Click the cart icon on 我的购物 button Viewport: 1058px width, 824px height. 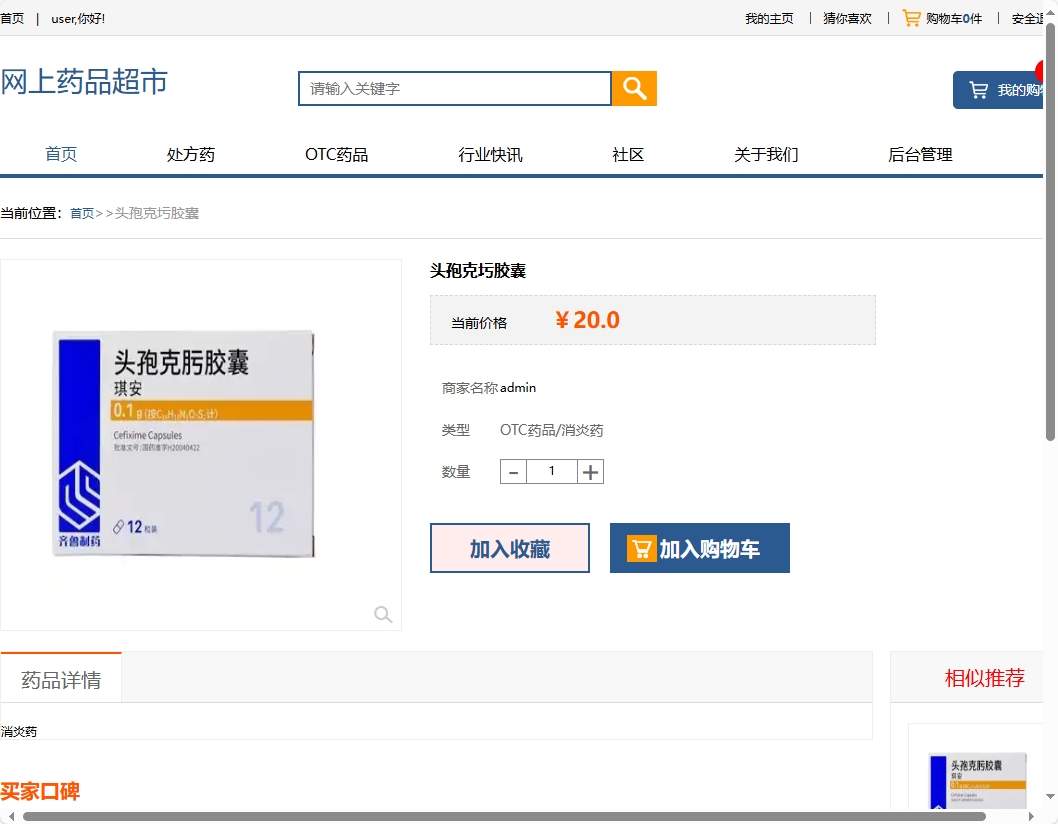pyautogui.click(x=976, y=89)
